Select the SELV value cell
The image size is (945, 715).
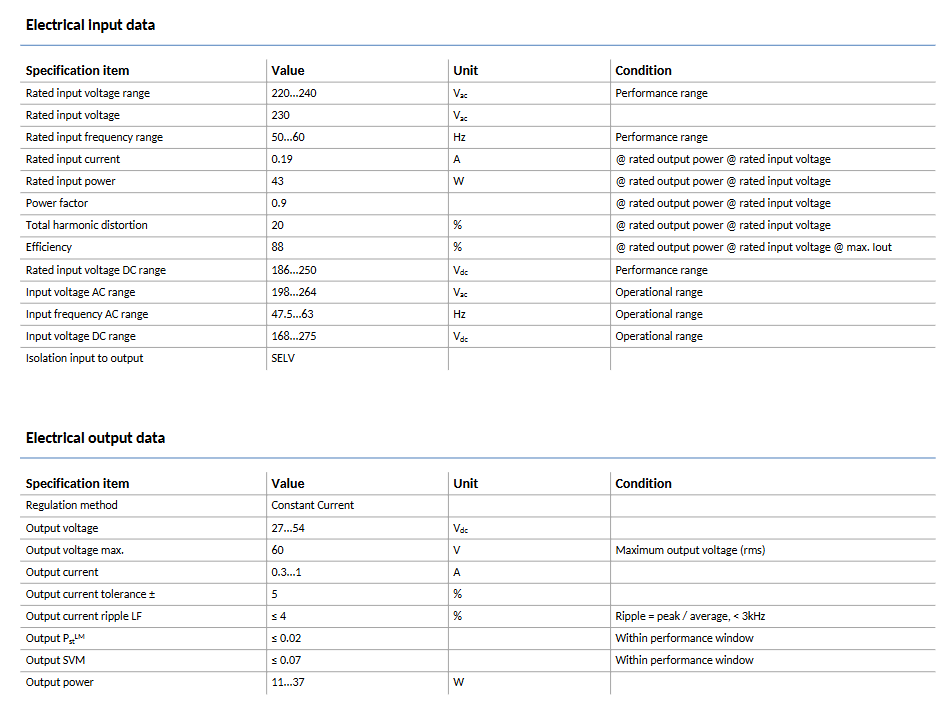pyautogui.click(x=283, y=358)
